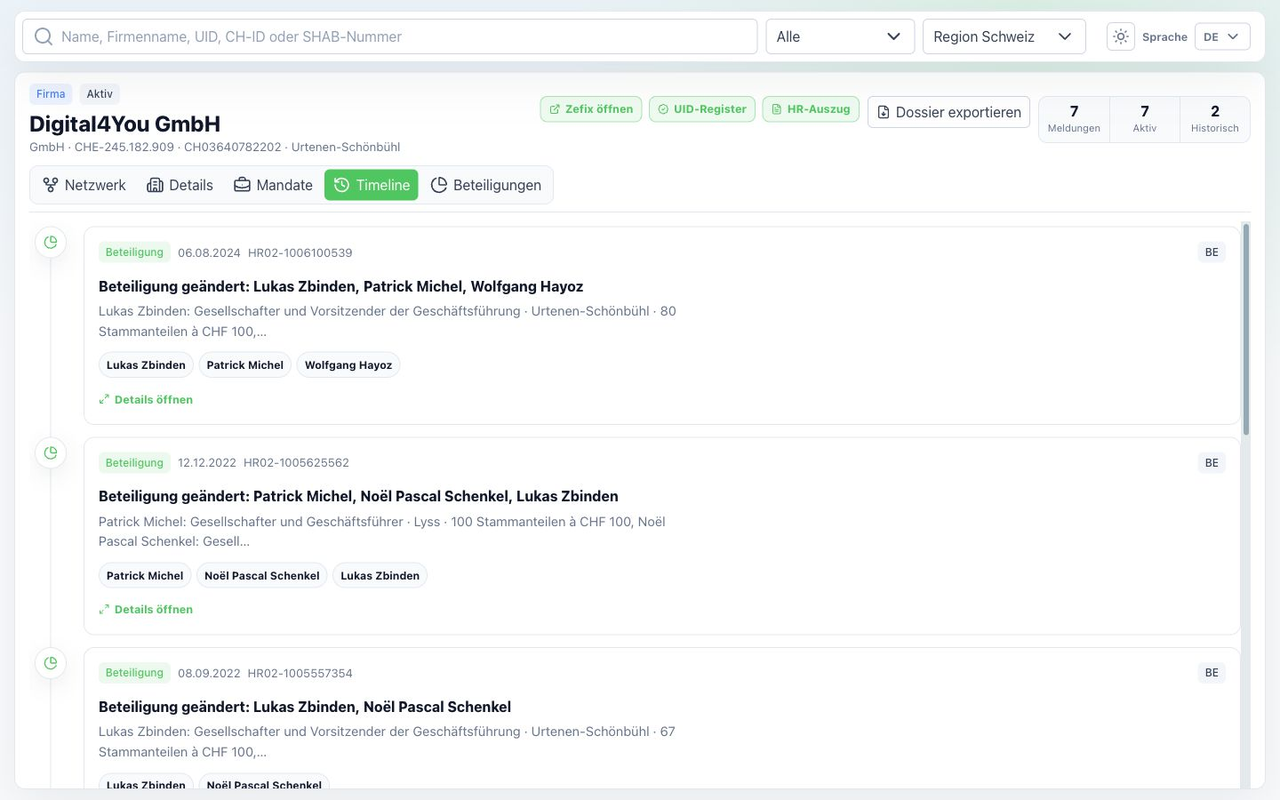Image resolution: width=1280 pixels, height=800 pixels.
Task: Click Noël Pascal Schenkel chip in 12.12.2022 entry
Action: [x=262, y=575]
